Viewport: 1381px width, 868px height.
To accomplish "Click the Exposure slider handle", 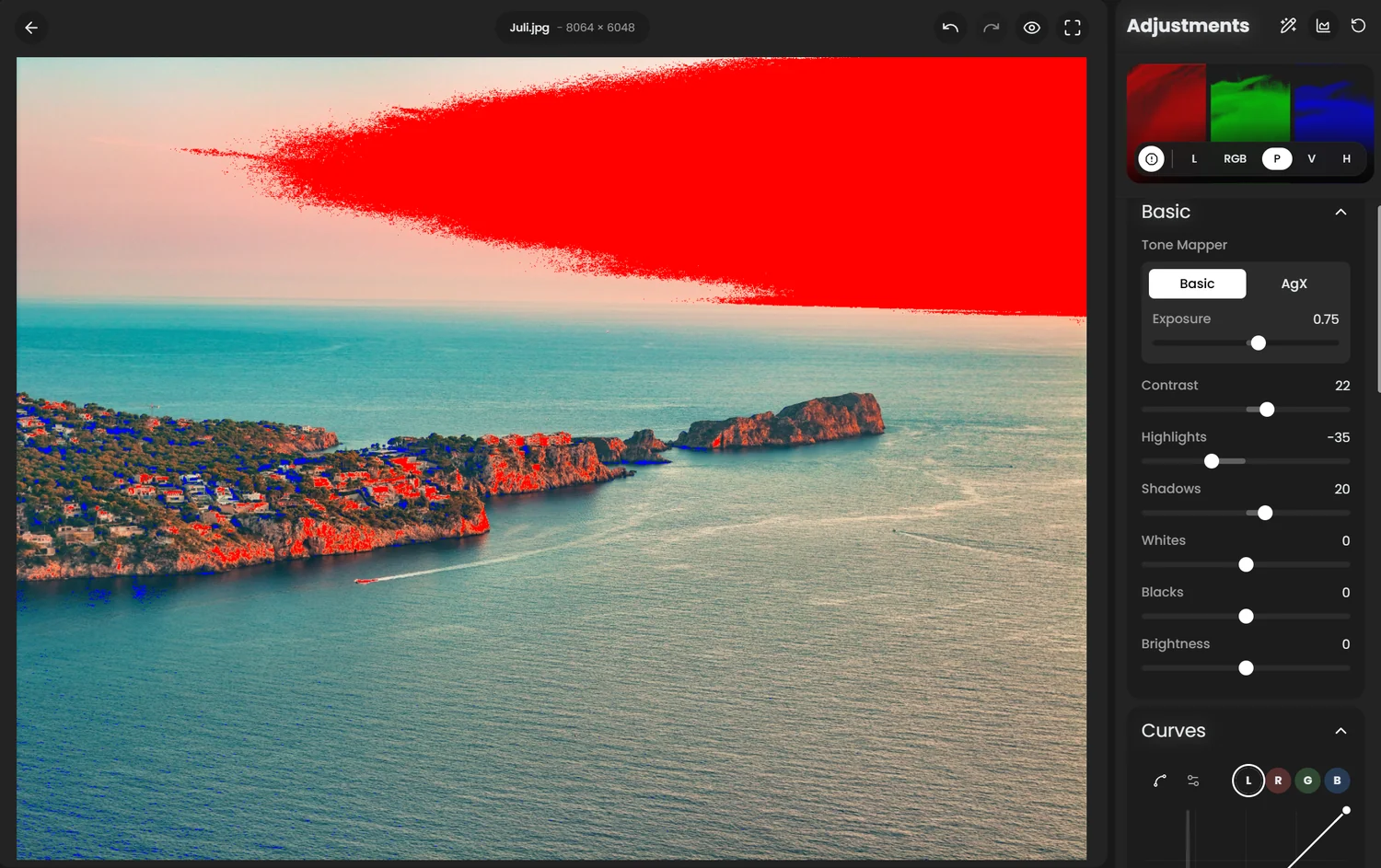I will [x=1259, y=342].
